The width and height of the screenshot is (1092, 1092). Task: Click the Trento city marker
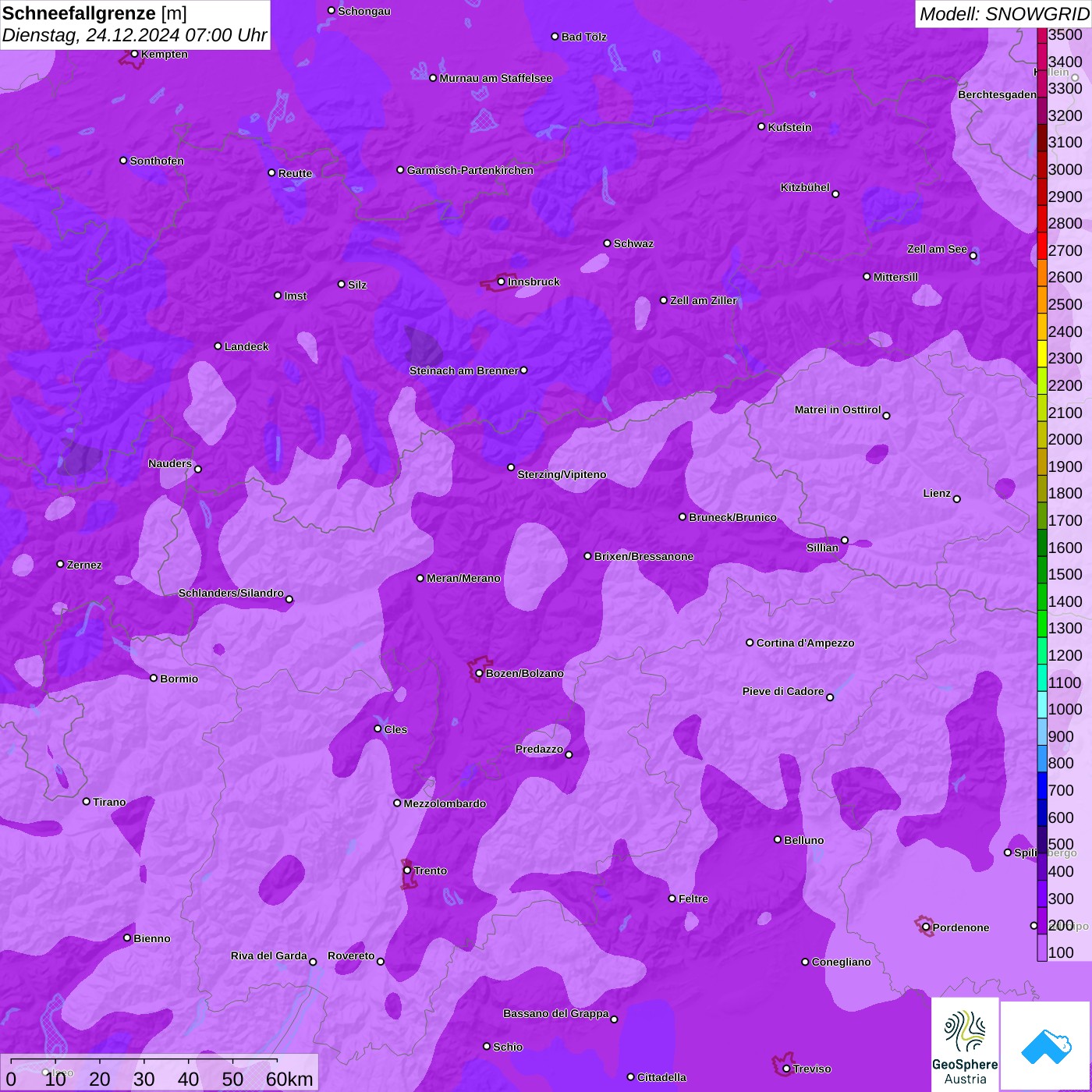tap(407, 870)
